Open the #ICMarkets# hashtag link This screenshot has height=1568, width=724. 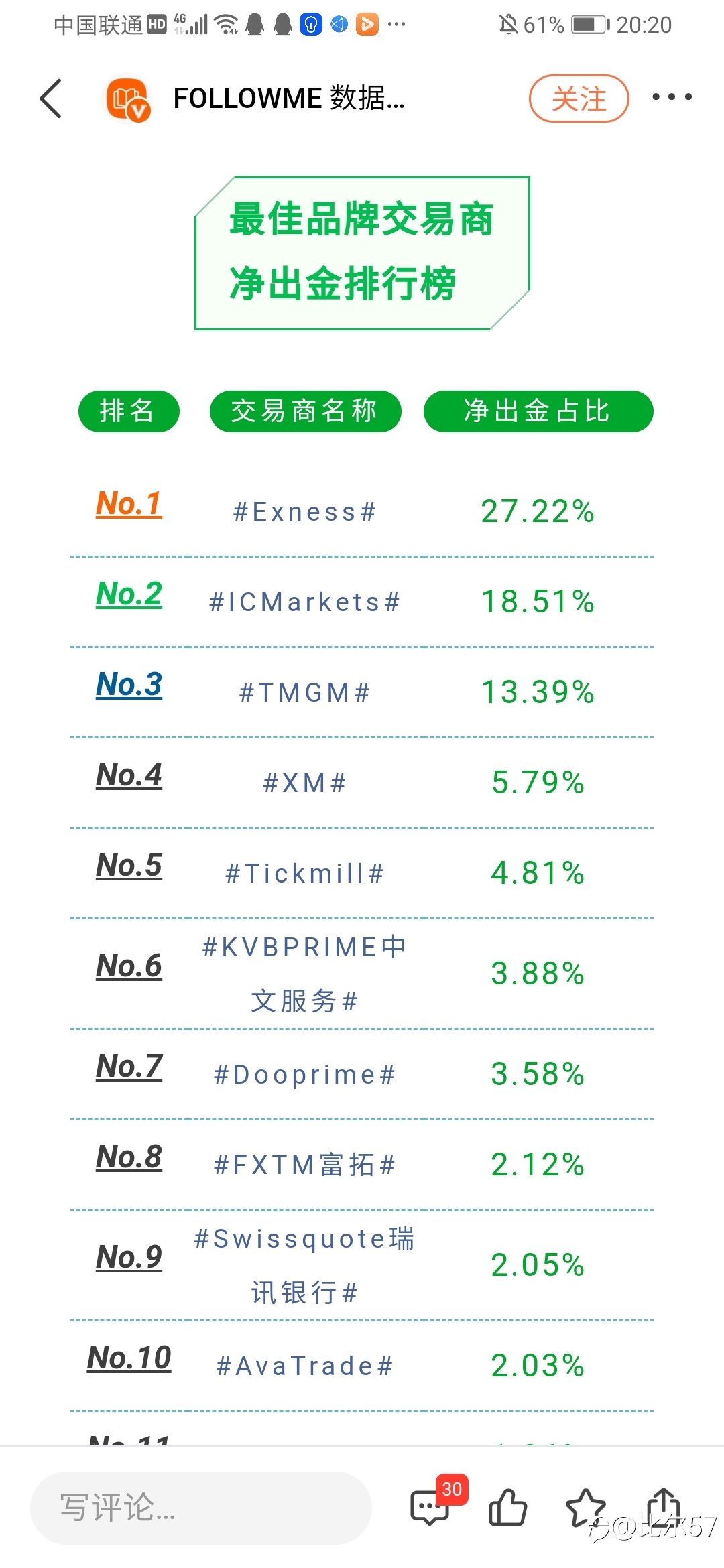pos(304,602)
